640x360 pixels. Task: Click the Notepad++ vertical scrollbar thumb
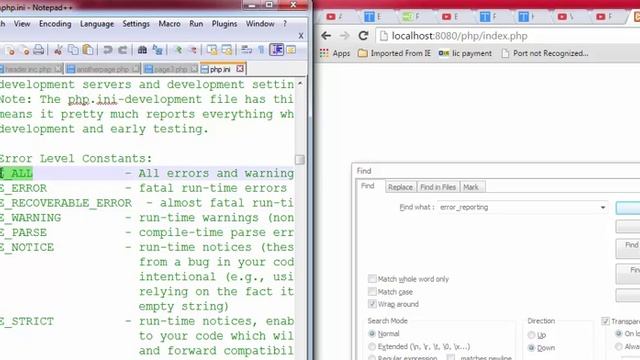pyautogui.click(x=300, y=159)
